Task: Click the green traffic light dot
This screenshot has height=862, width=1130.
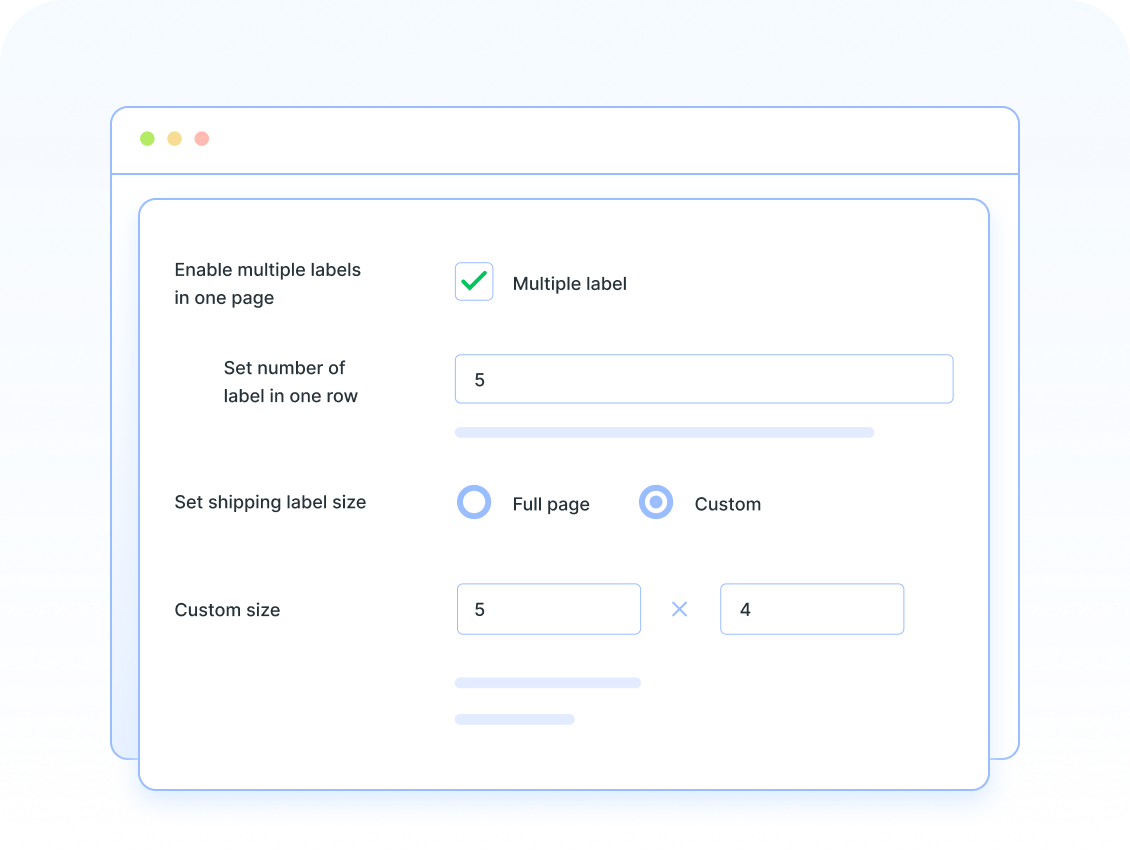Action: click(x=147, y=138)
